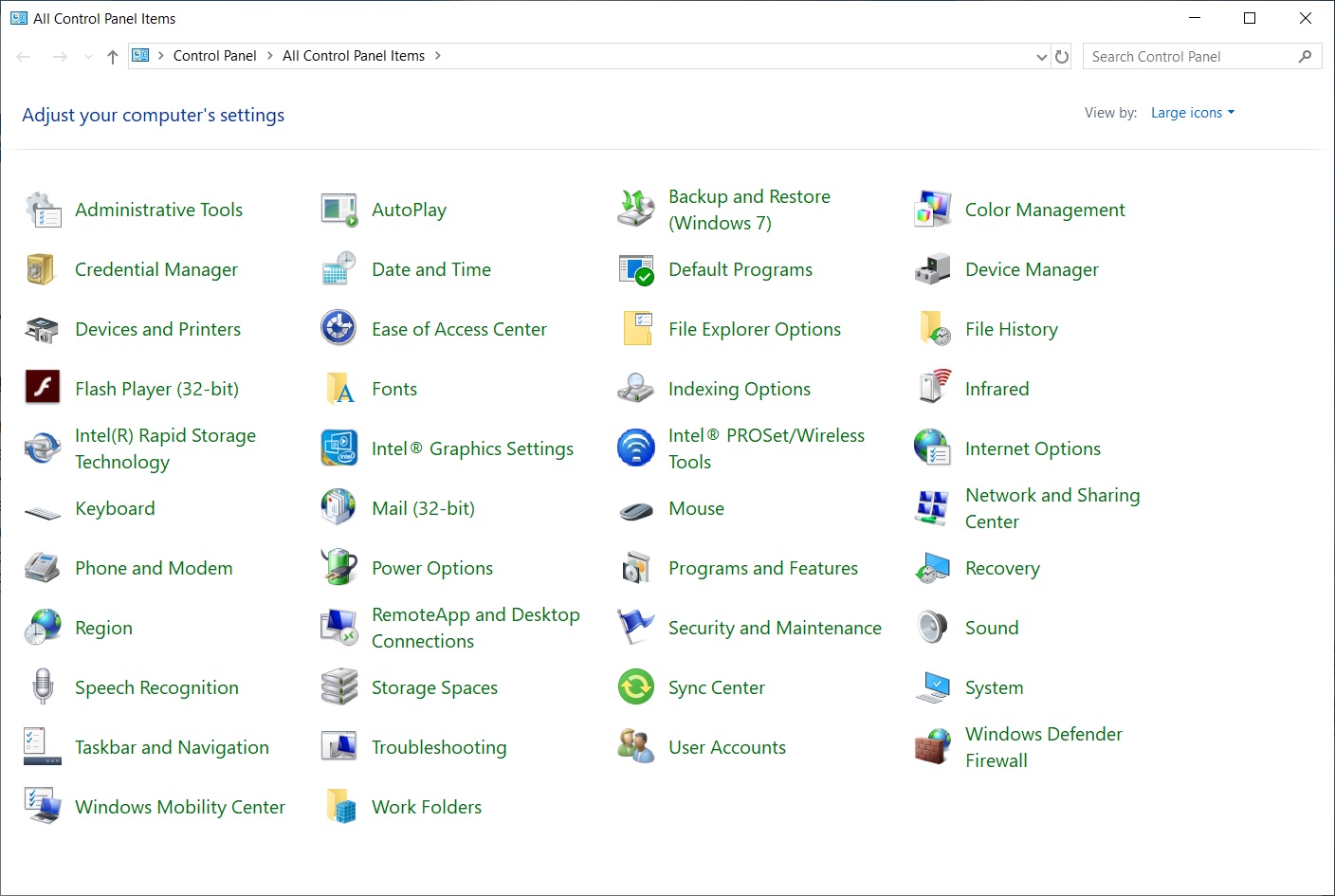Select All Control Panel Items breadcrumb

[354, 56]
